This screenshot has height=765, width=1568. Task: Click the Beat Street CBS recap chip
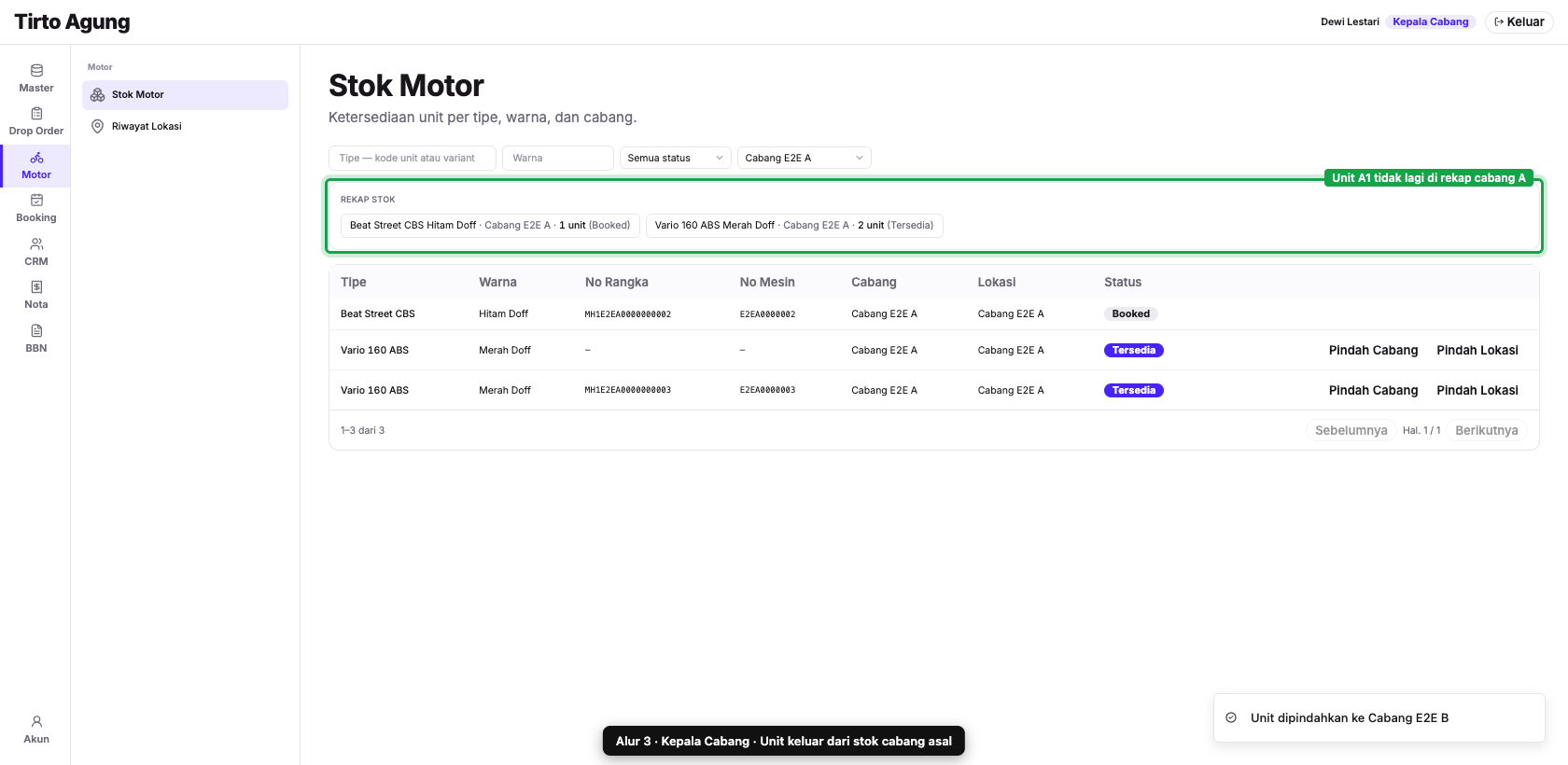pyautogui.click(x=490, y=226)
